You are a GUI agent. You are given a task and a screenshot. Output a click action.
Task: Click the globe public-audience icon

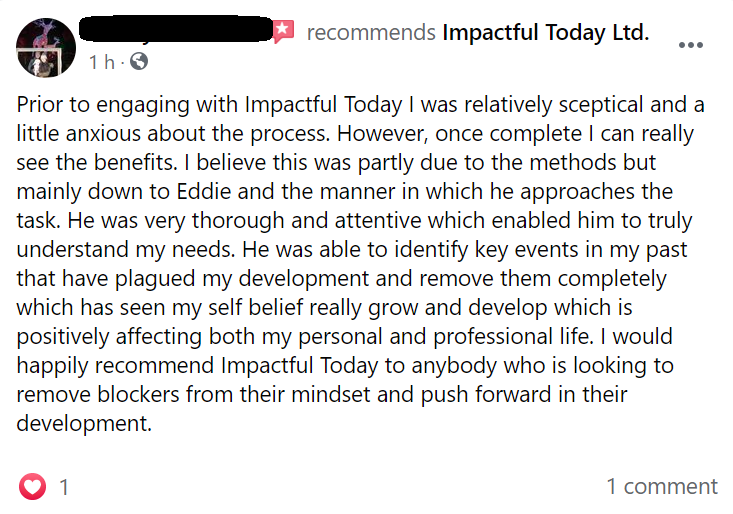pyautogui.click(x=139, y=61)
